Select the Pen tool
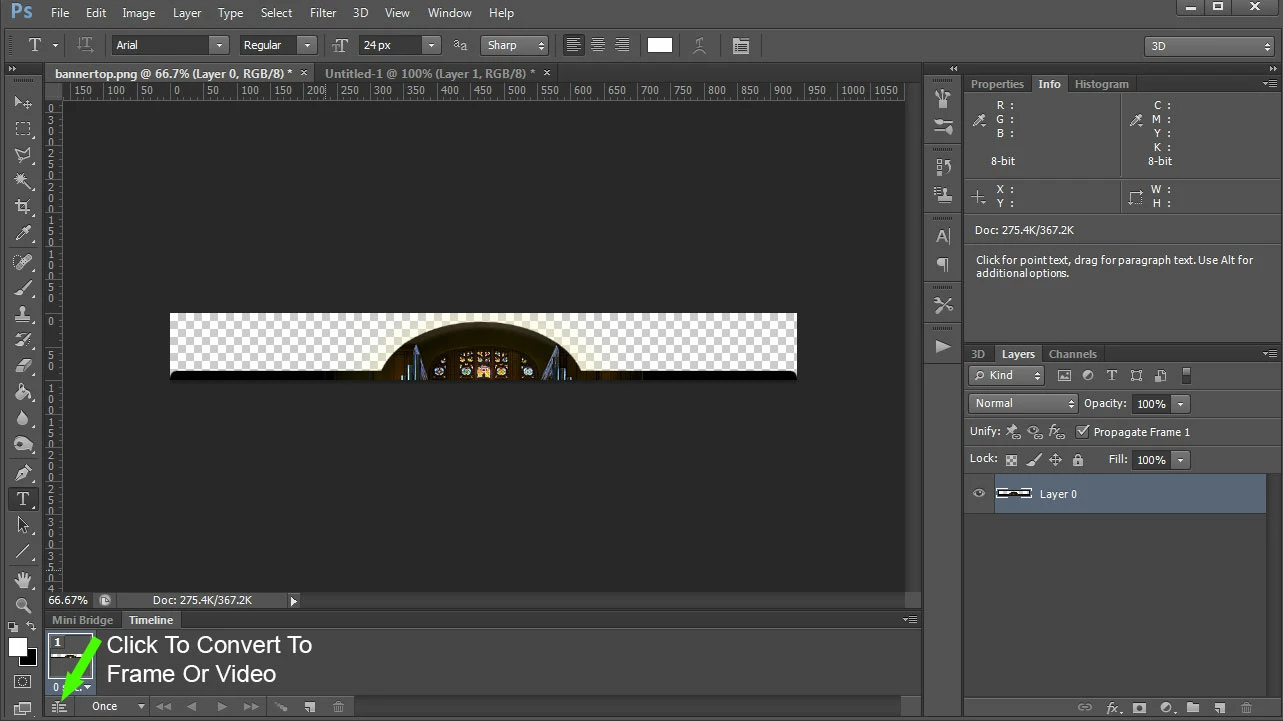 pos(23,472)
